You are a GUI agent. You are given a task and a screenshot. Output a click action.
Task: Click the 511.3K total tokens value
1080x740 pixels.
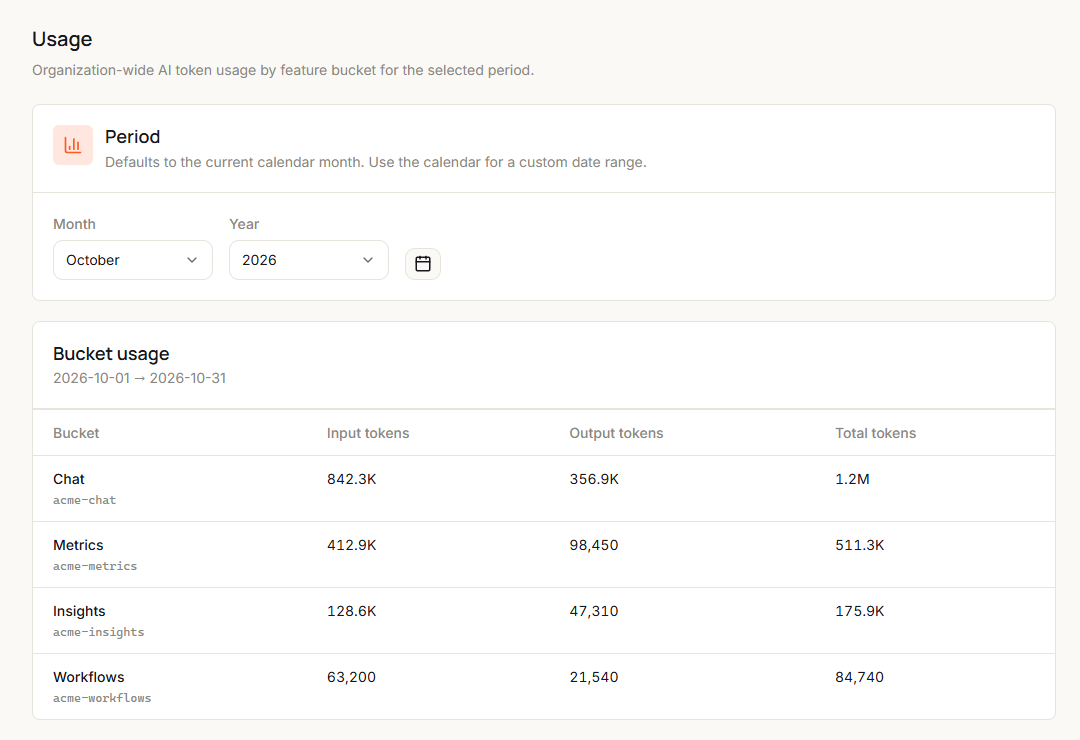[x=860, y=545]
